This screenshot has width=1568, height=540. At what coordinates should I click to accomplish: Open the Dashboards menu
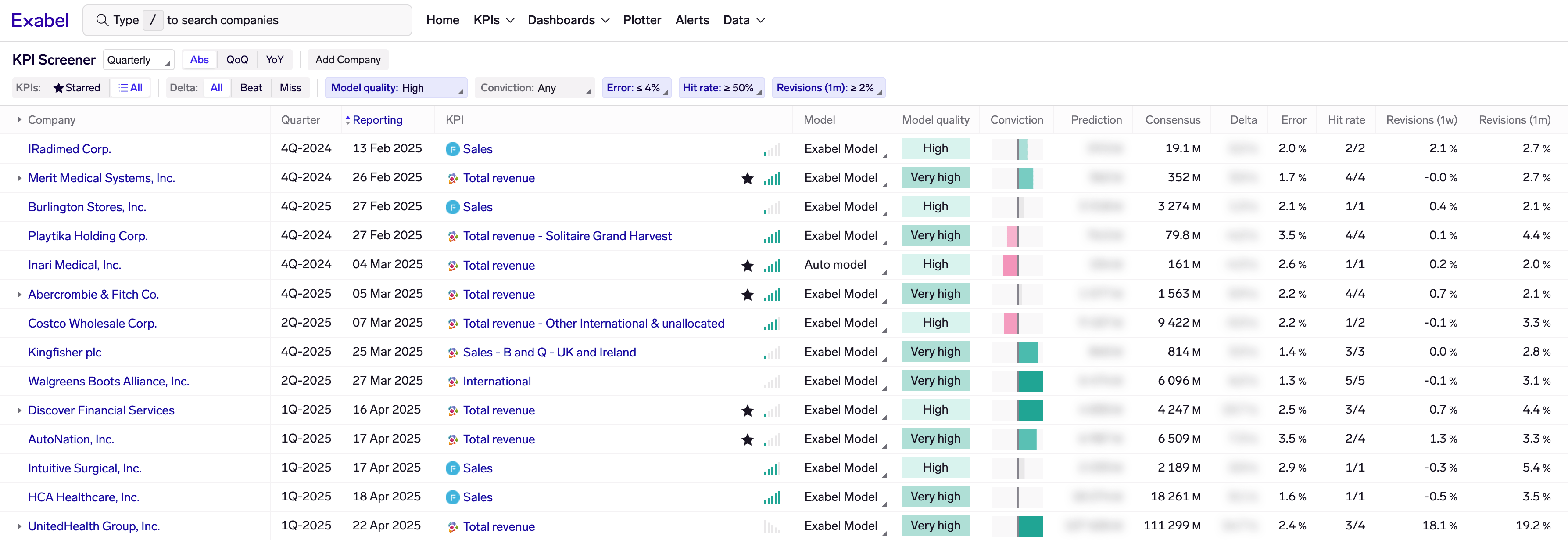(x=568, y=20)
